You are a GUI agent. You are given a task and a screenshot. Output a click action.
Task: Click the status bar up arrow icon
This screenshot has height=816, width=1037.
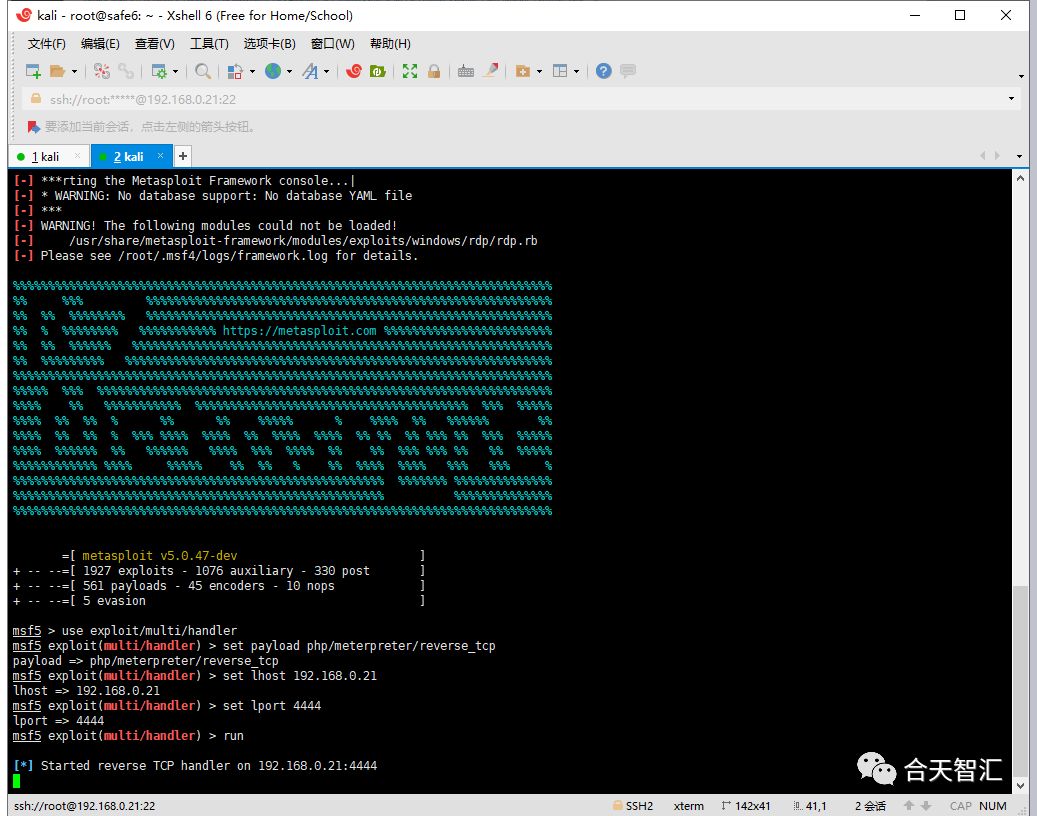coord(909,805)
